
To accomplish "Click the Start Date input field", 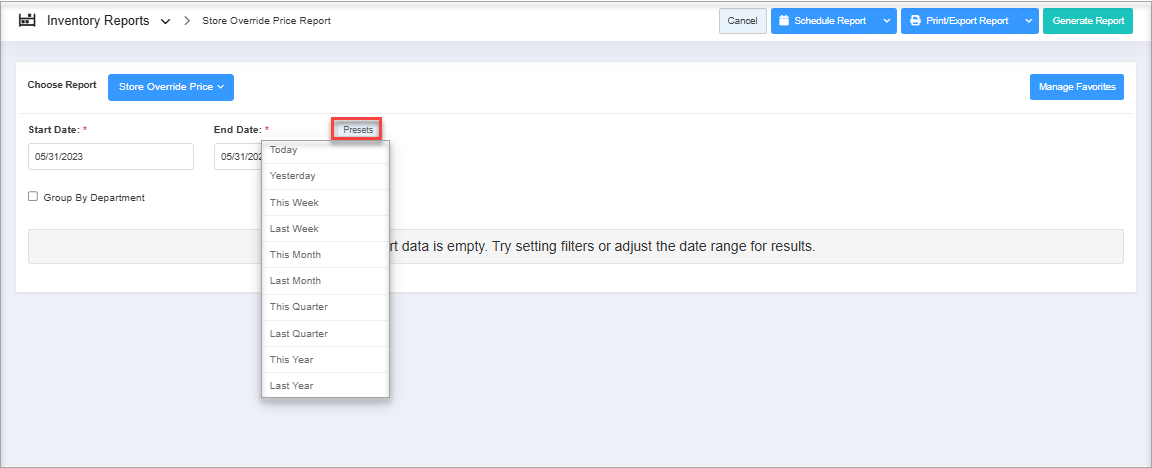I will (x=111, y=157).
